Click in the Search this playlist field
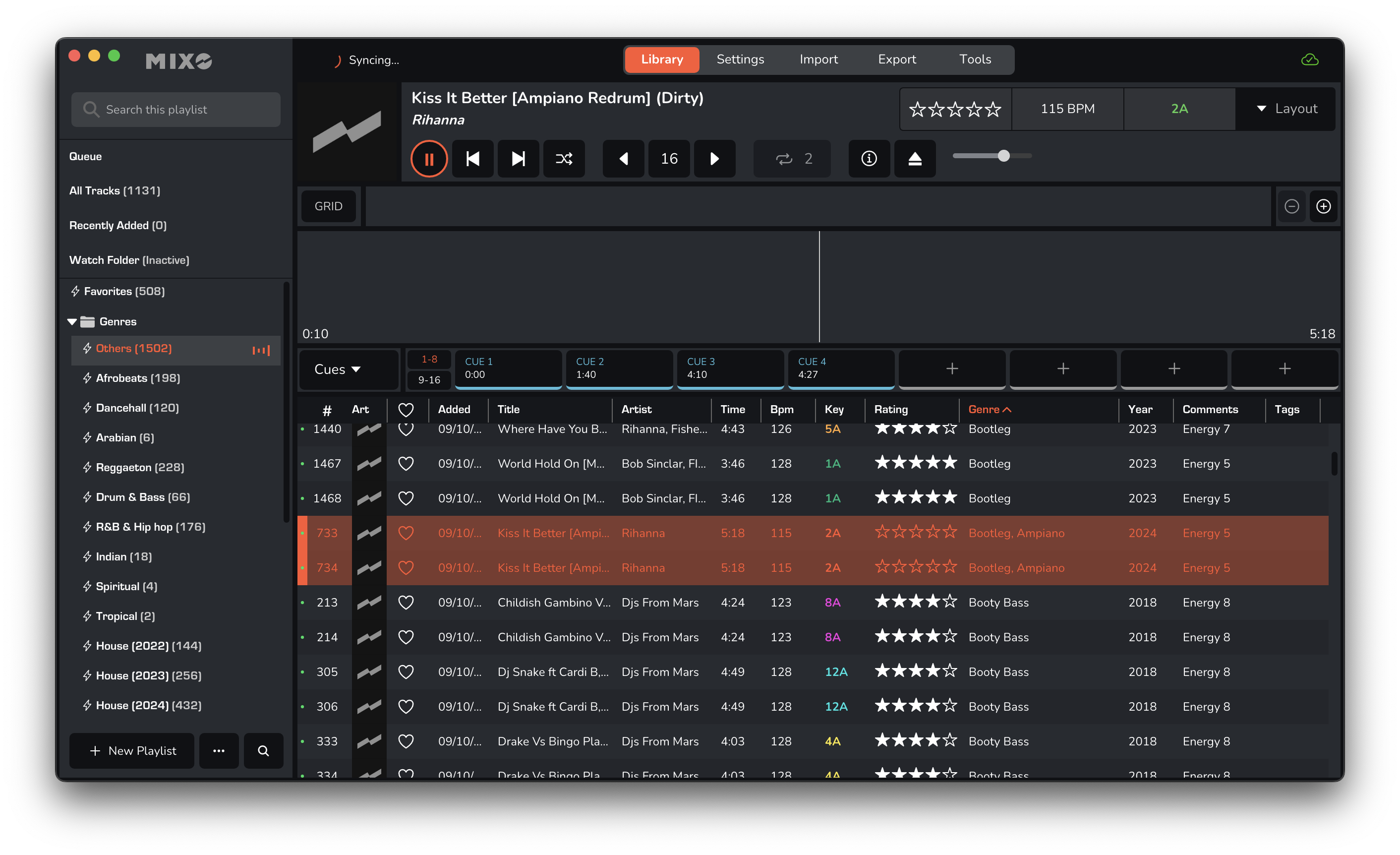This screenshot has width=1400, height=855. 176,110
